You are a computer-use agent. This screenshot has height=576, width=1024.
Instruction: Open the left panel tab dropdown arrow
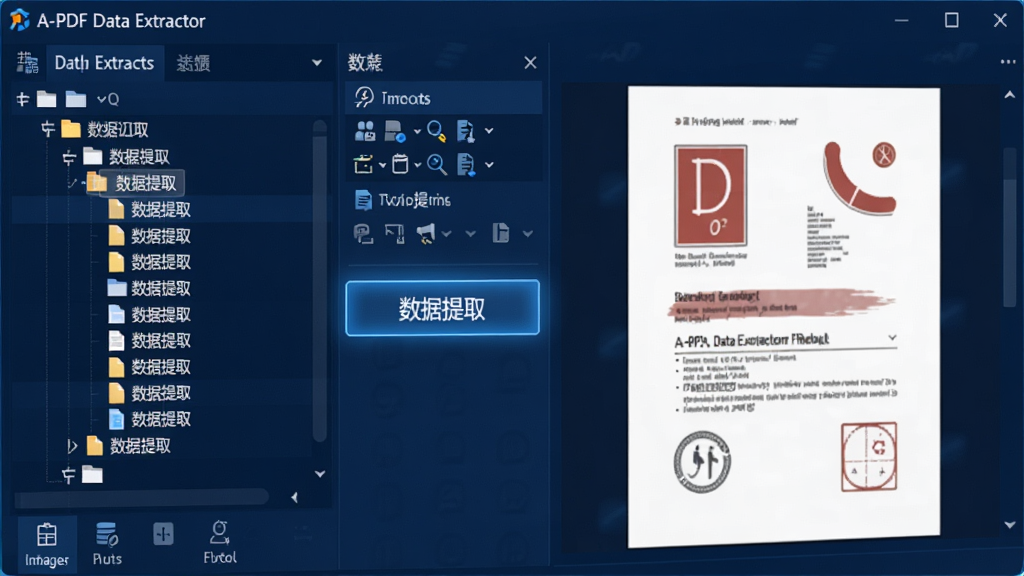[317, 63]
